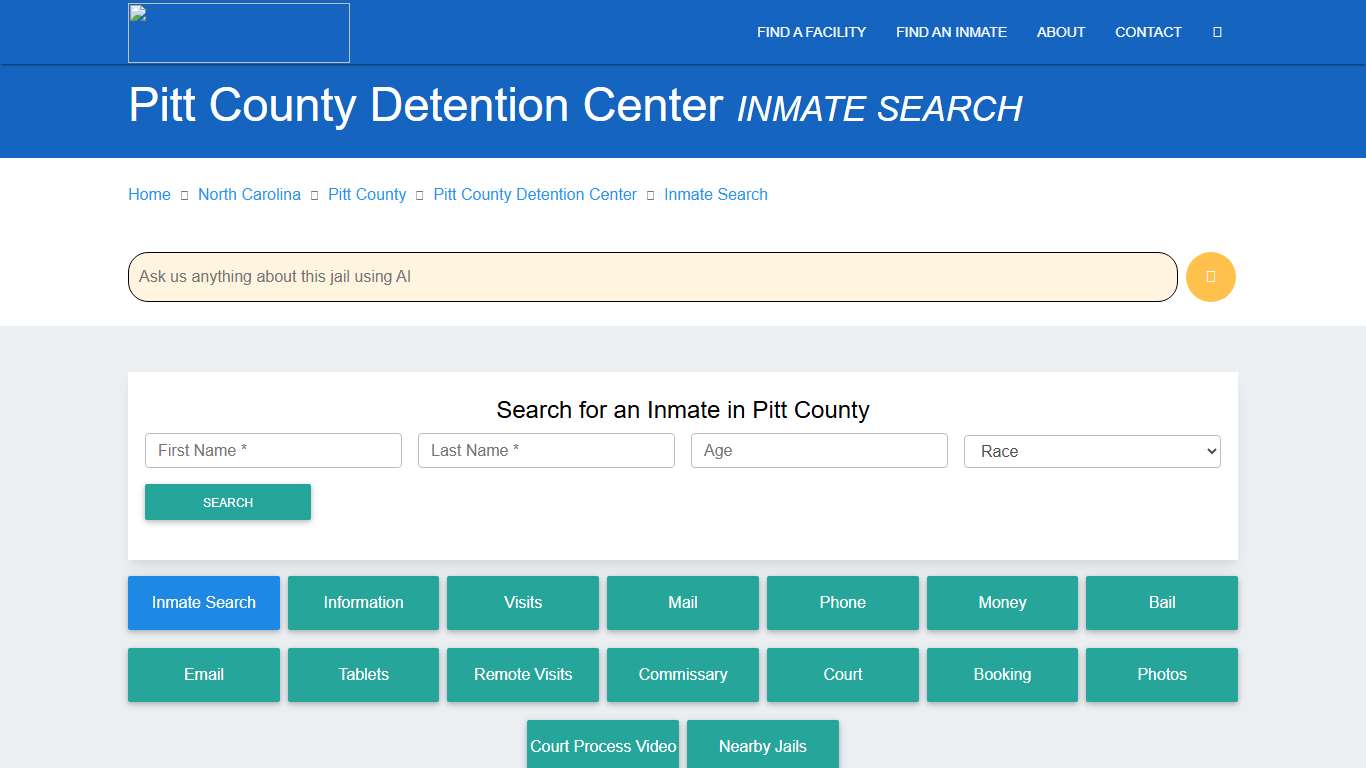Click the orange AI chat submit icon

1210,277
